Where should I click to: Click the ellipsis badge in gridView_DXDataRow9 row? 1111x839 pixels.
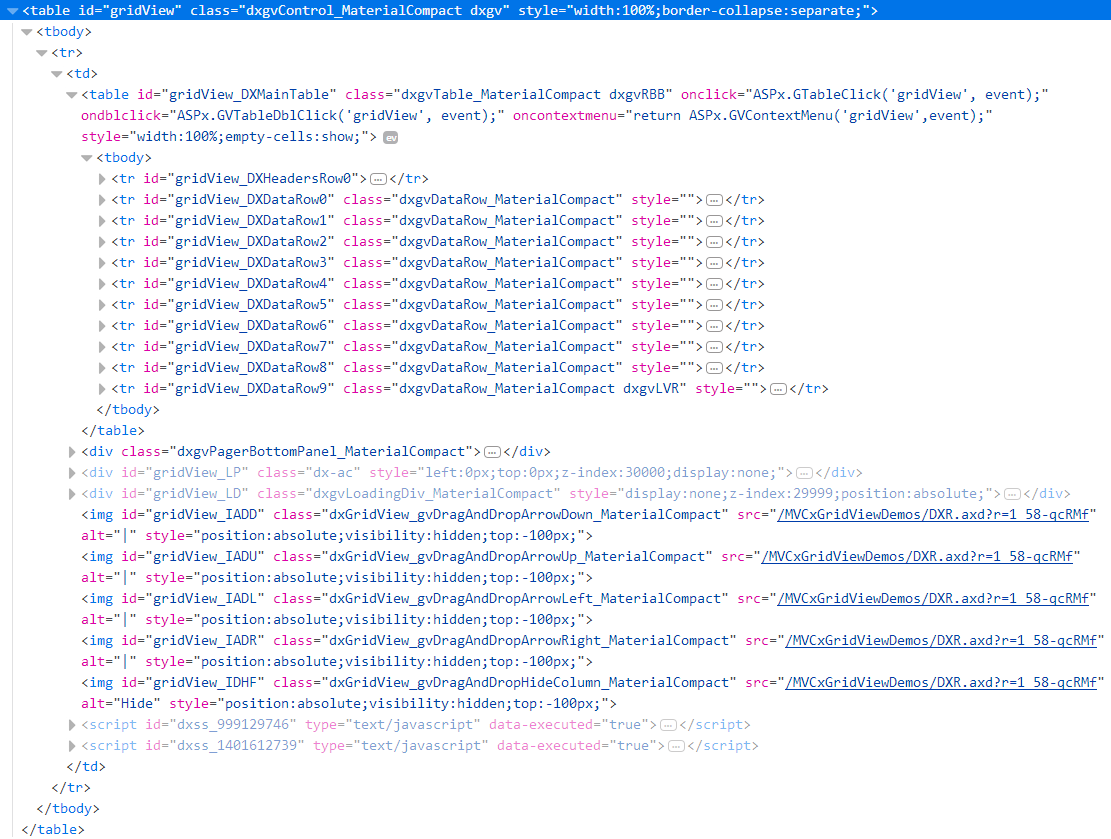click(x=778, y=389)
